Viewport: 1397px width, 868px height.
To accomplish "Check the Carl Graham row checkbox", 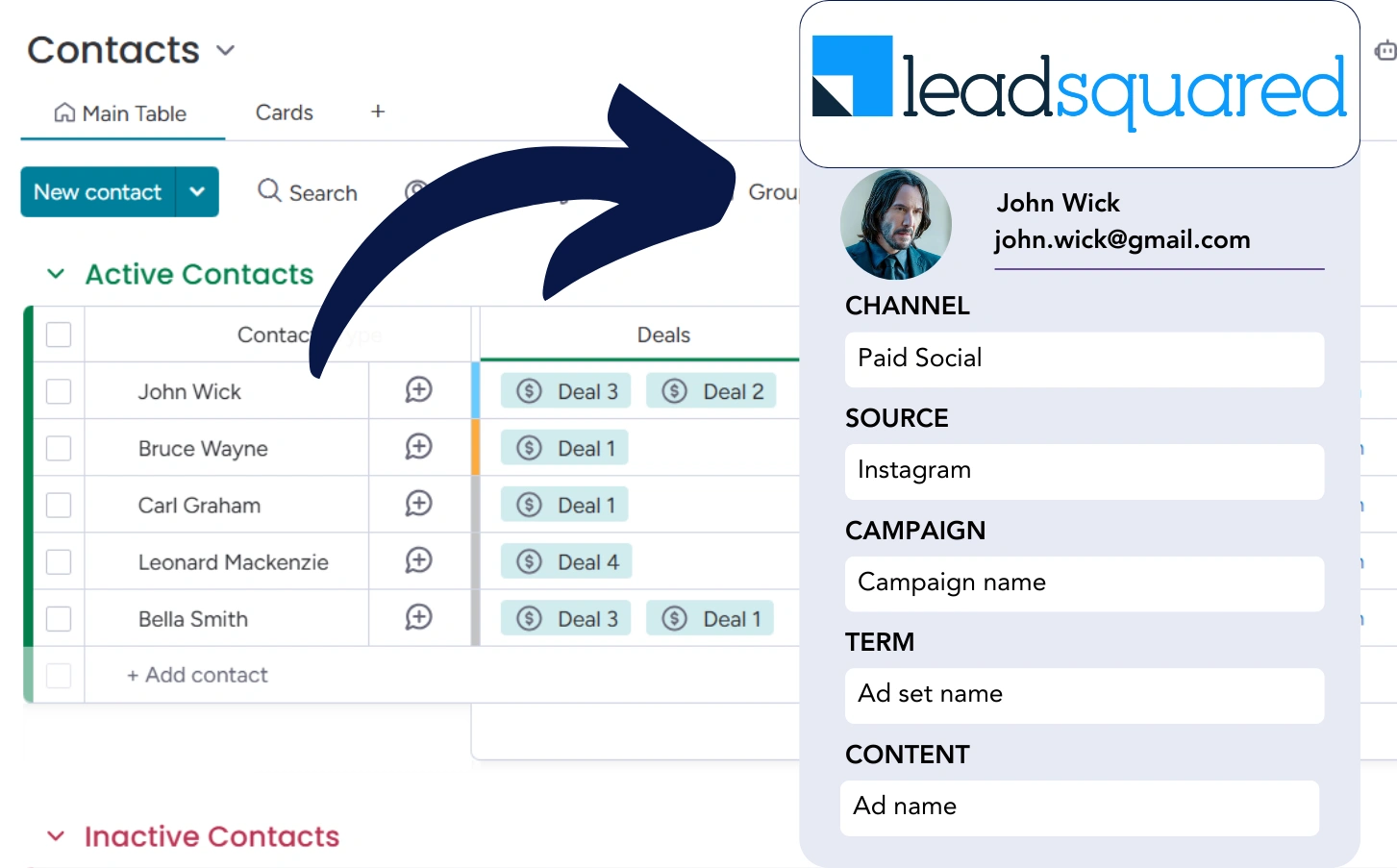I will pos(59,505).
